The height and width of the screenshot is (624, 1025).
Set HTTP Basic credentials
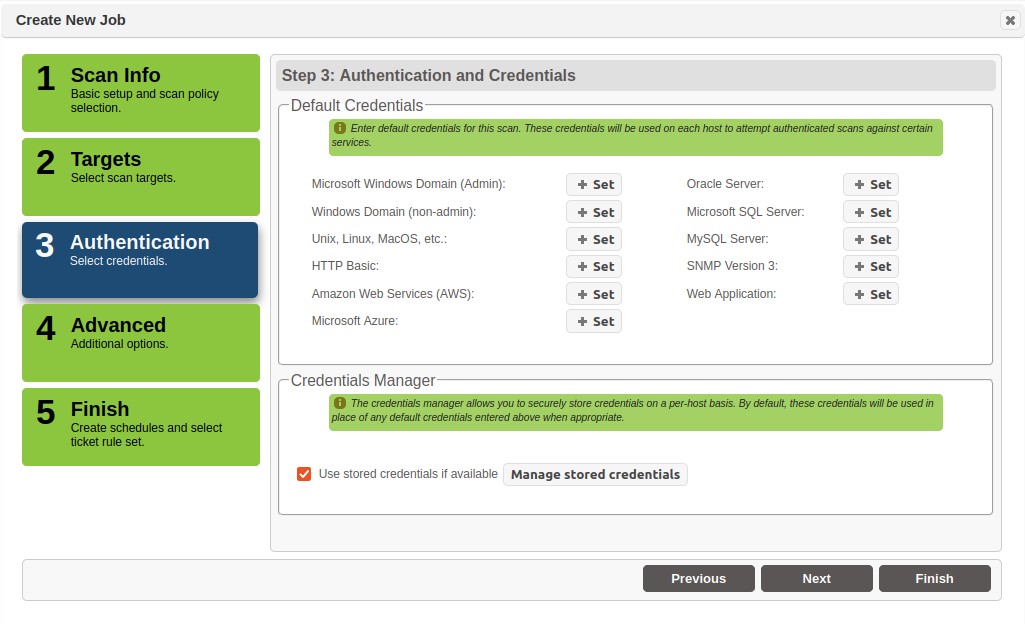(x=594, y=267)
